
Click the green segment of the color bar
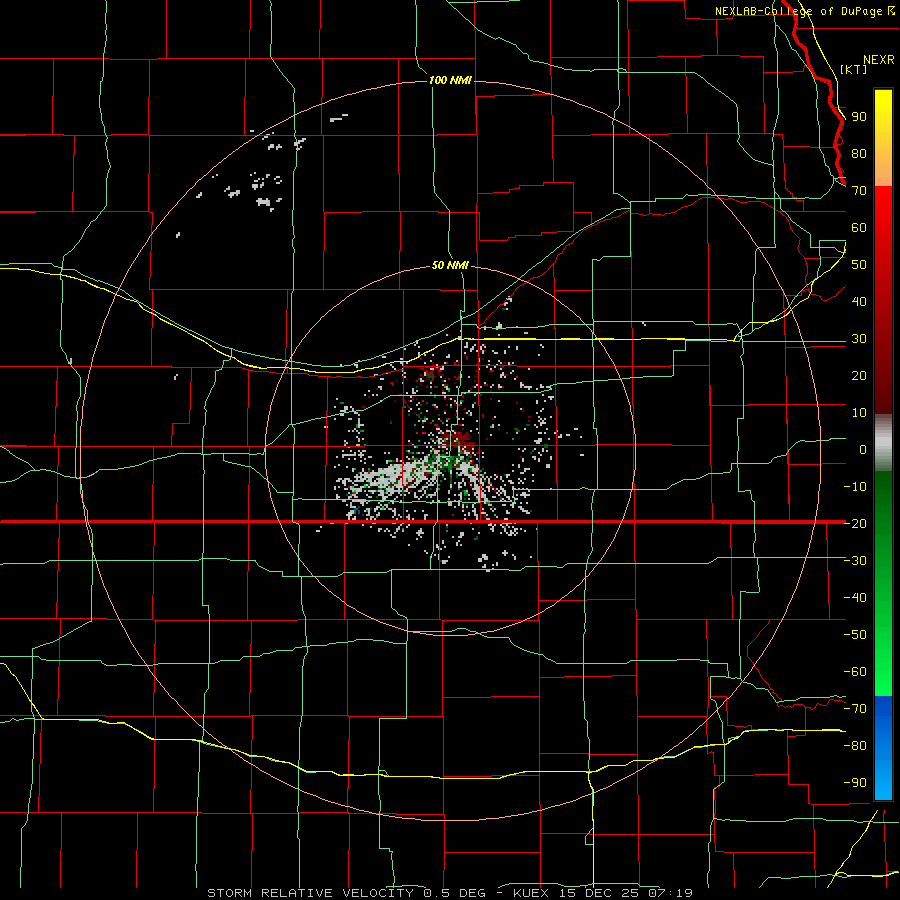883,584
